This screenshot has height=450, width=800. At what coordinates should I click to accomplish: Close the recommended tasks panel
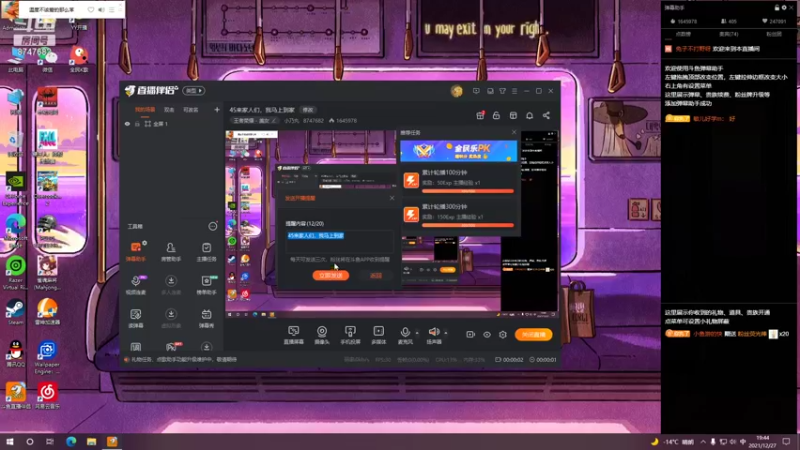click(514, 132)
